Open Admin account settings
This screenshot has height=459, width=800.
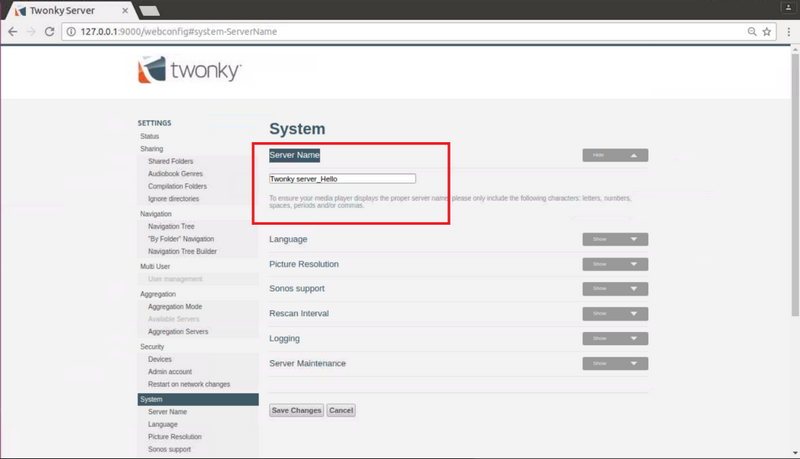click(x=170, y=372)
